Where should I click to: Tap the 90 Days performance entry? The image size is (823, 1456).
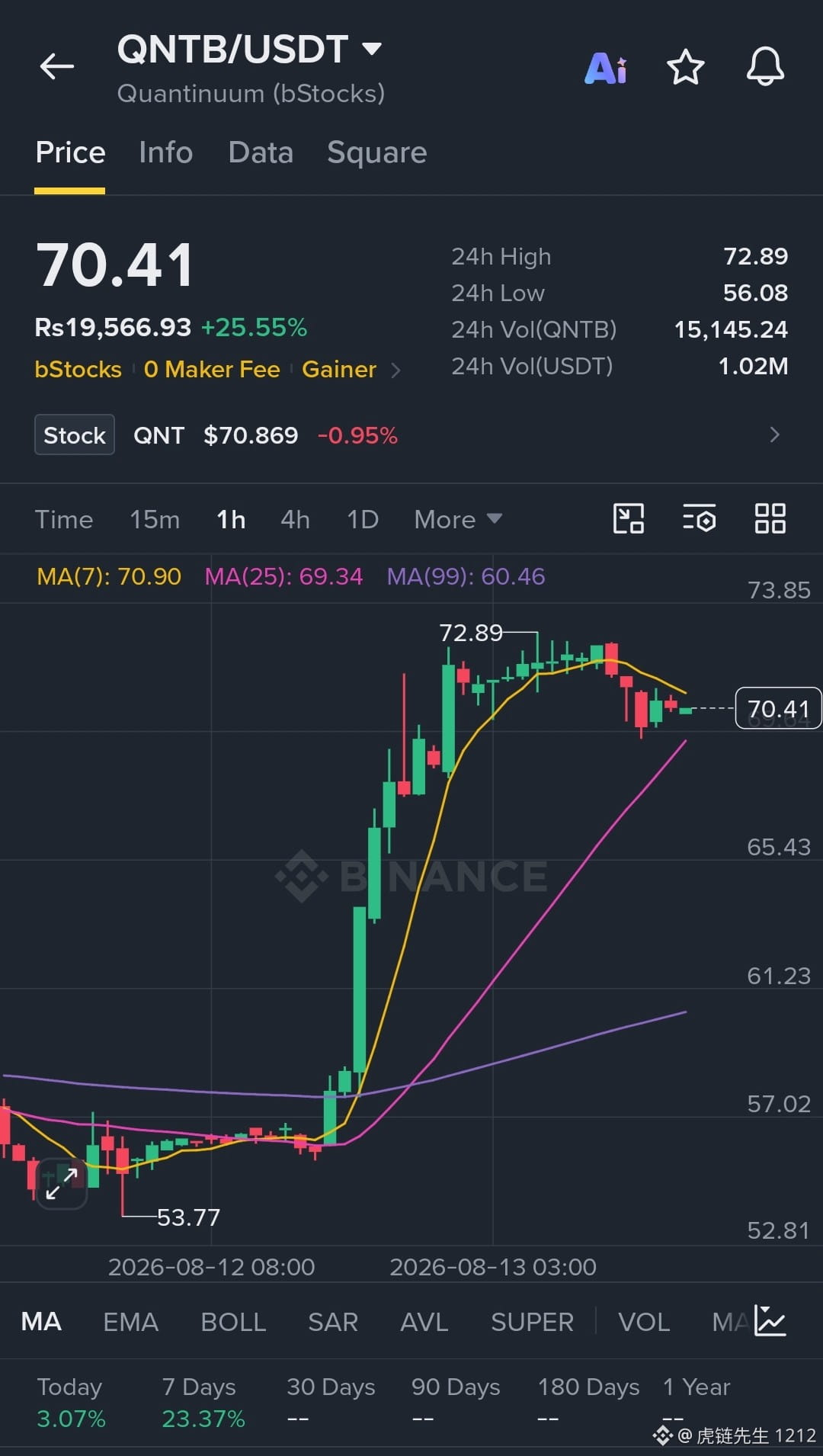[x=456, y=1403]
